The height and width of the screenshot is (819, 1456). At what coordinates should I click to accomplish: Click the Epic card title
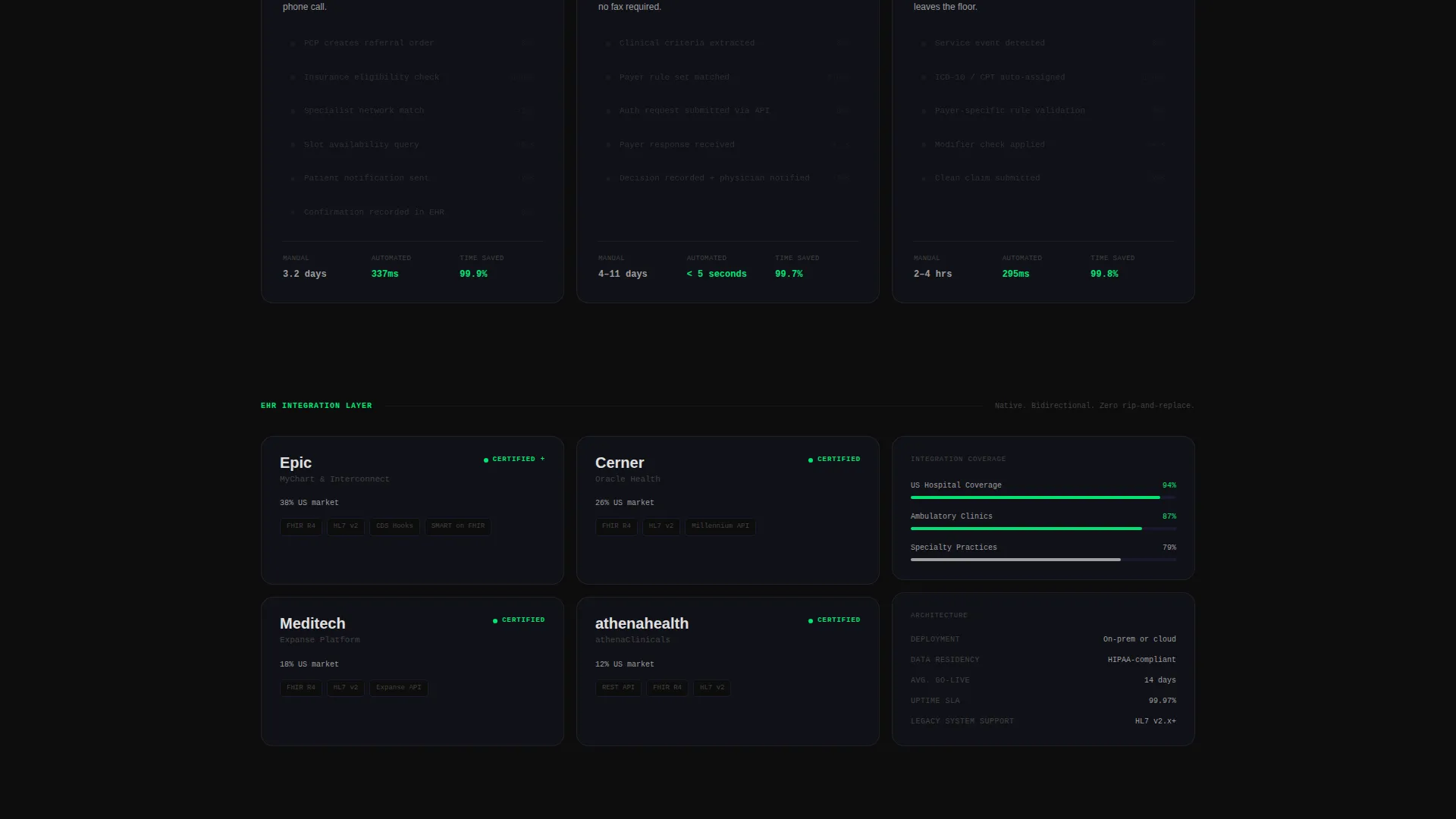pyautogui.click(x=296, y=463)
